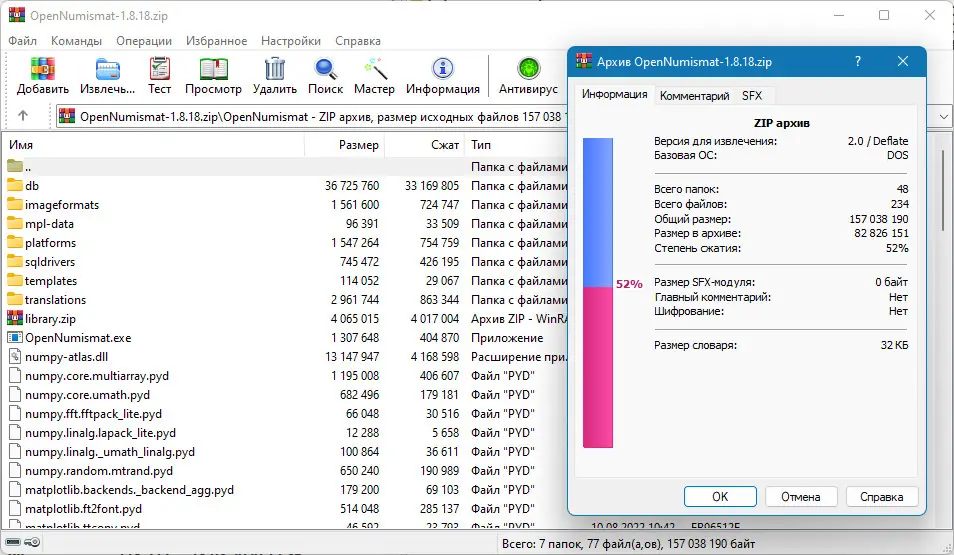Select the platforms folder icon
This screenshot has height=555, width=954.
15,242
